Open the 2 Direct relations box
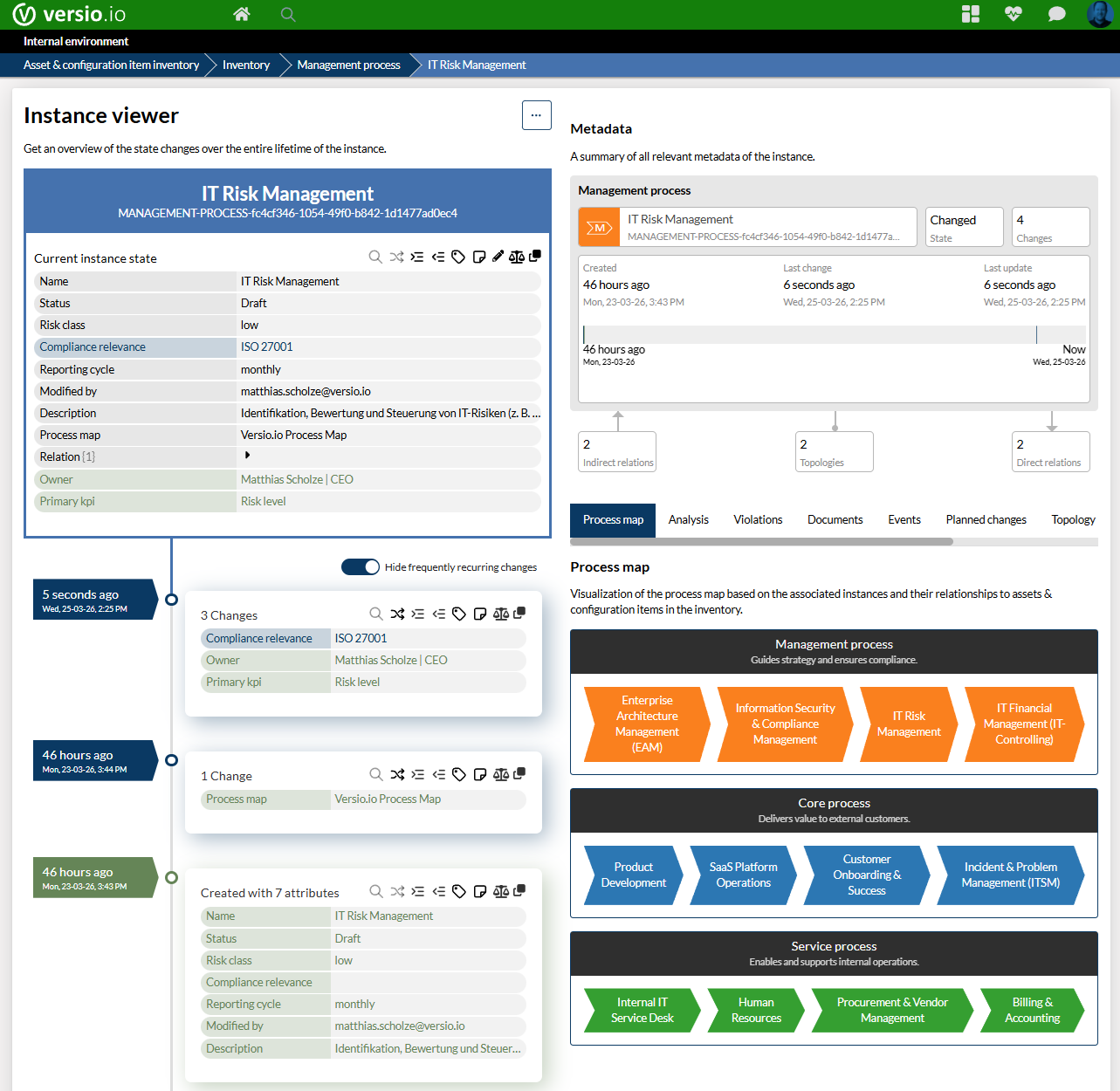This screenshot has height=1091, width=1120. click(x=1050, y=452)
